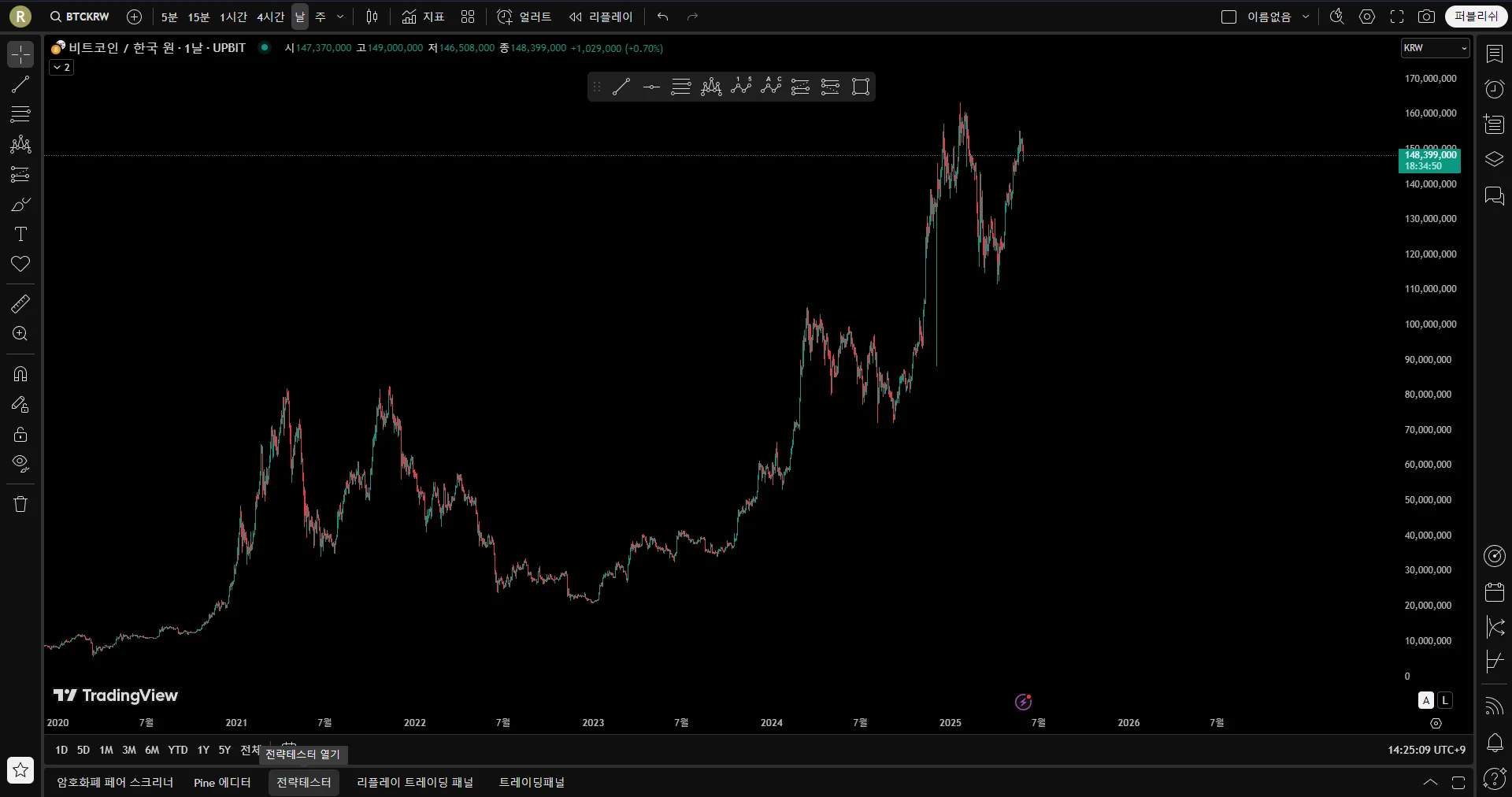Pick the rectangle shape in floating toolbar
This screenshot has height=797, width=1512.
861,87
